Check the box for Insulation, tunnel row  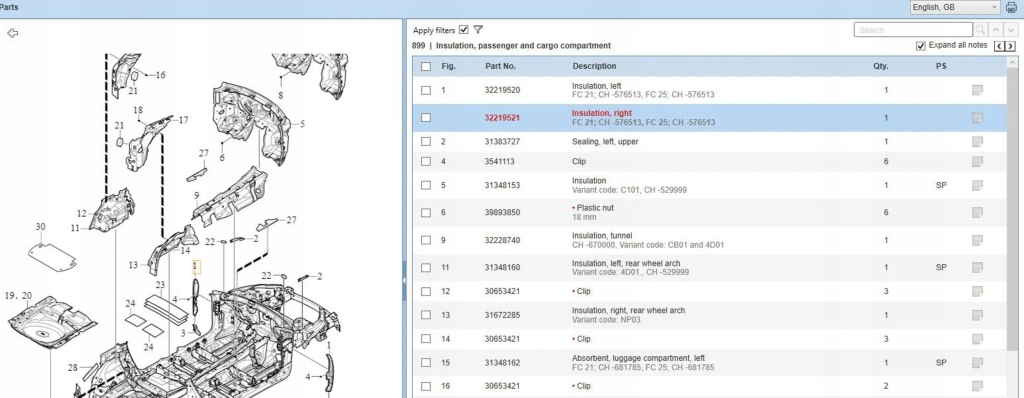[x=426, y=240]
